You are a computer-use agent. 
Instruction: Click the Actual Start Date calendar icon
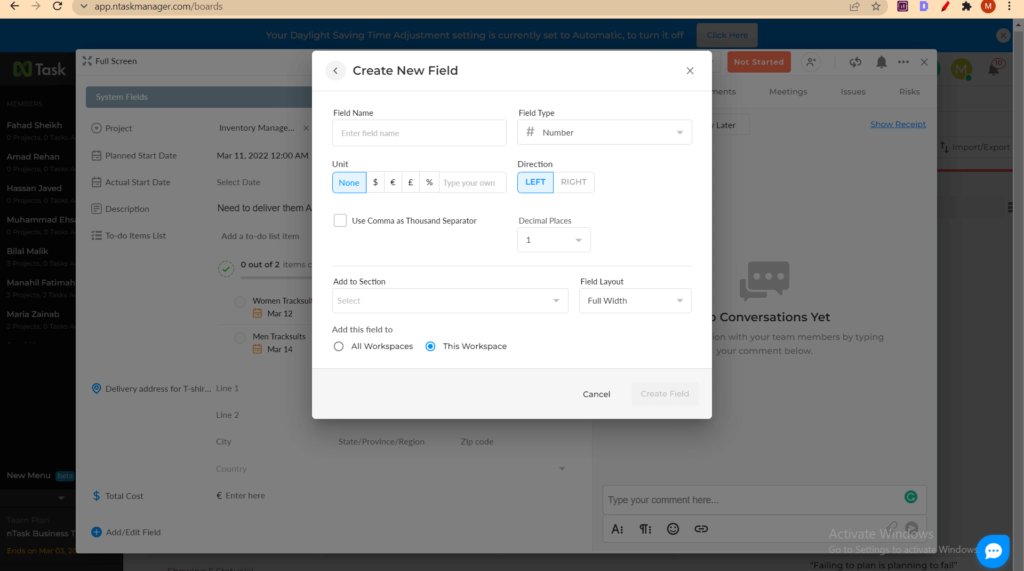[97, 182]
